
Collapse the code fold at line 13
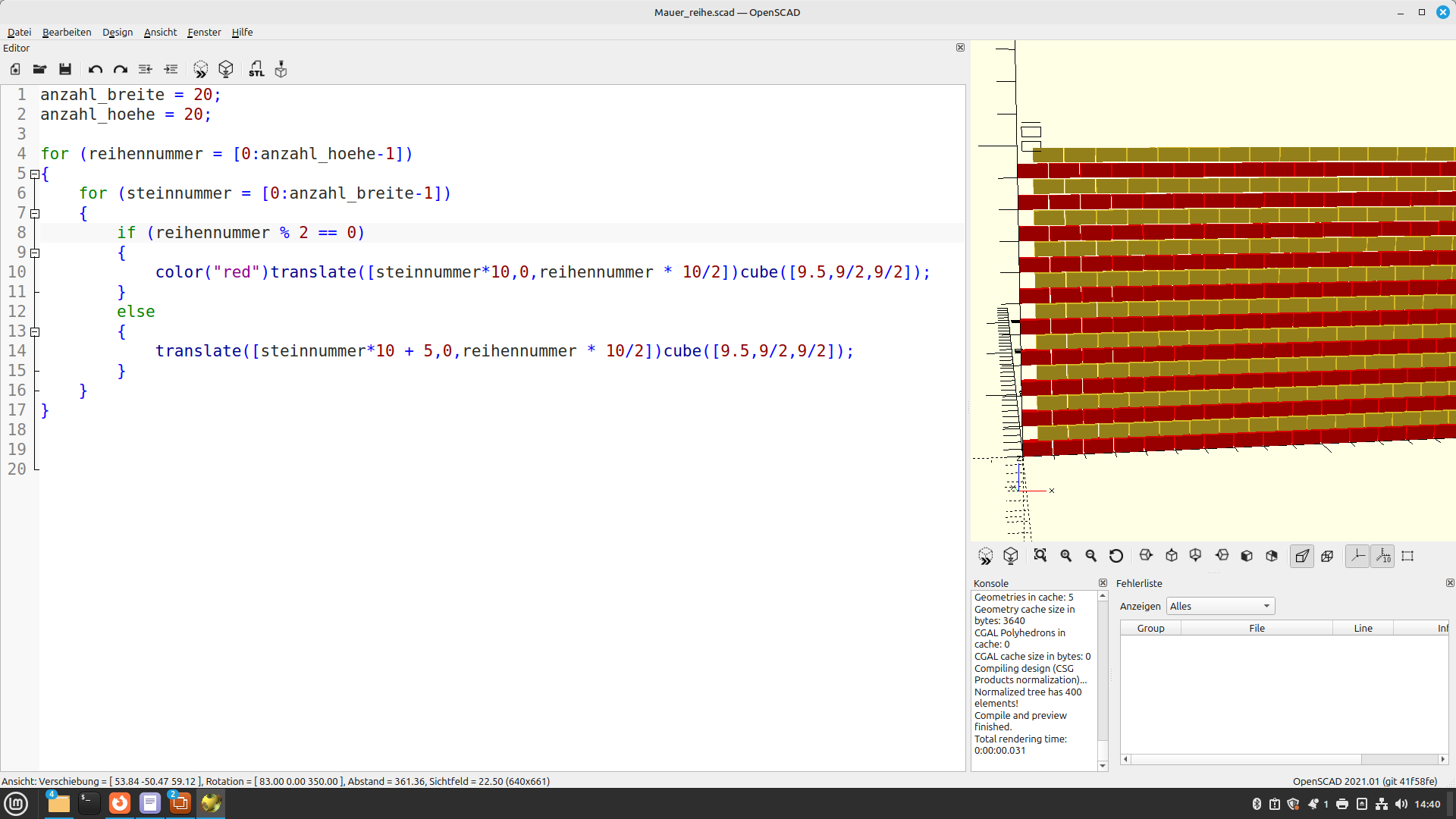(x=35, y=332)
